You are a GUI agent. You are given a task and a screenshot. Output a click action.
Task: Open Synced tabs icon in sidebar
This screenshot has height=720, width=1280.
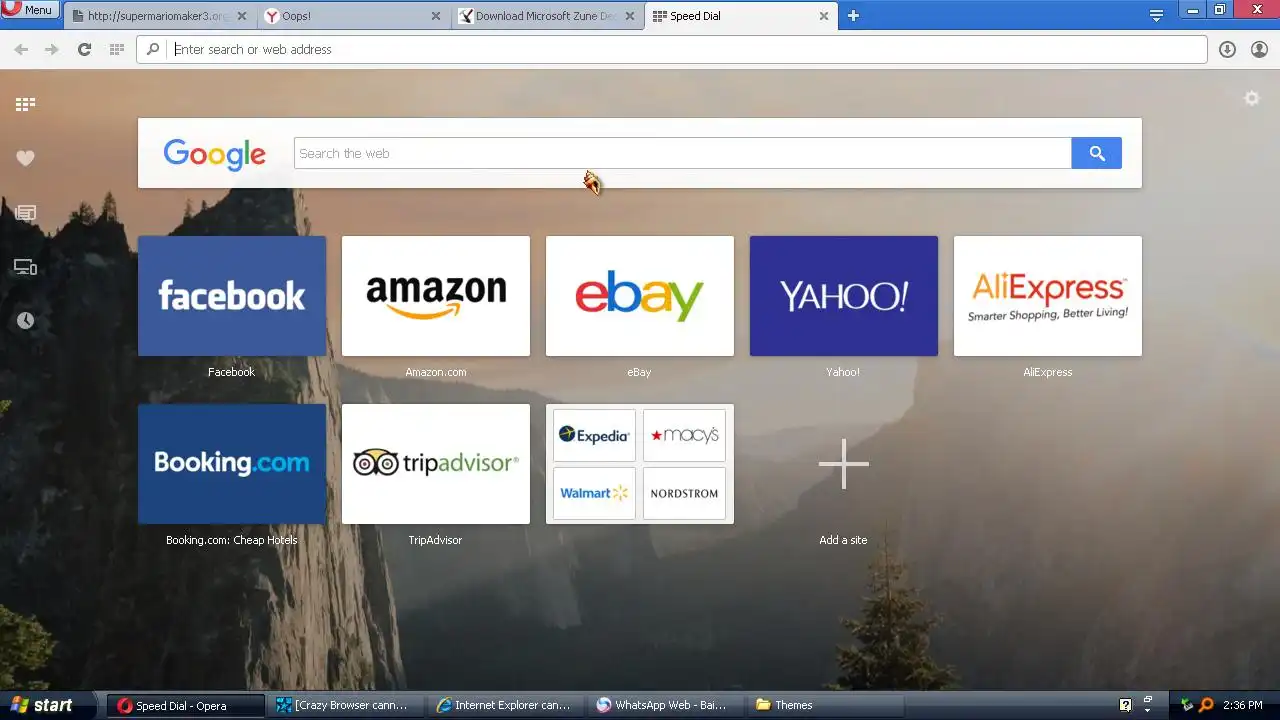tap(25, 267)
